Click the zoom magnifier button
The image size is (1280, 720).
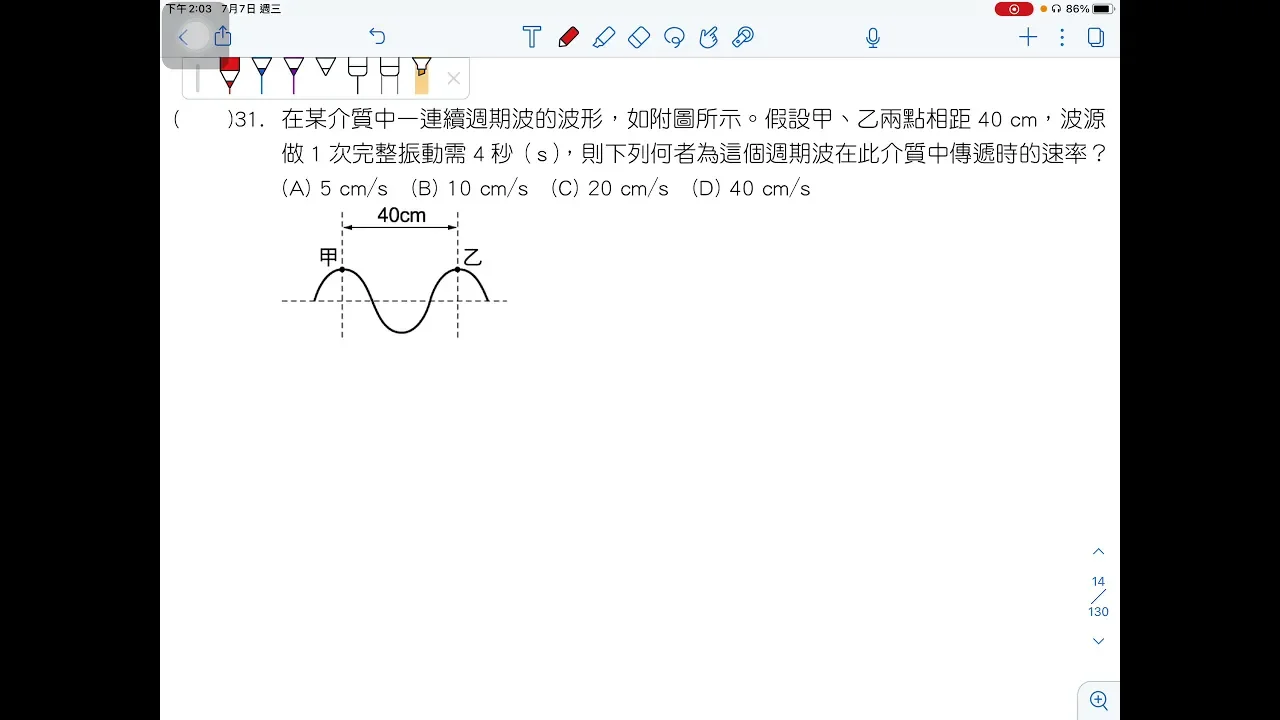click(1099, 700)
